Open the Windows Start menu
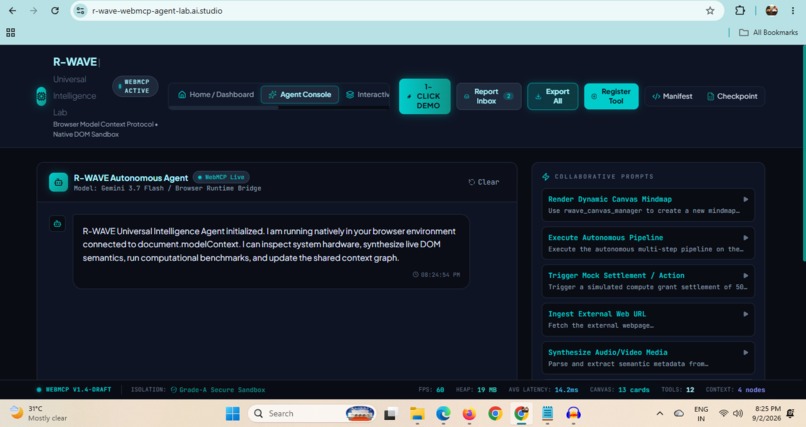The width and height of the screenshot is (806, 427). click(x=233, y=413)
